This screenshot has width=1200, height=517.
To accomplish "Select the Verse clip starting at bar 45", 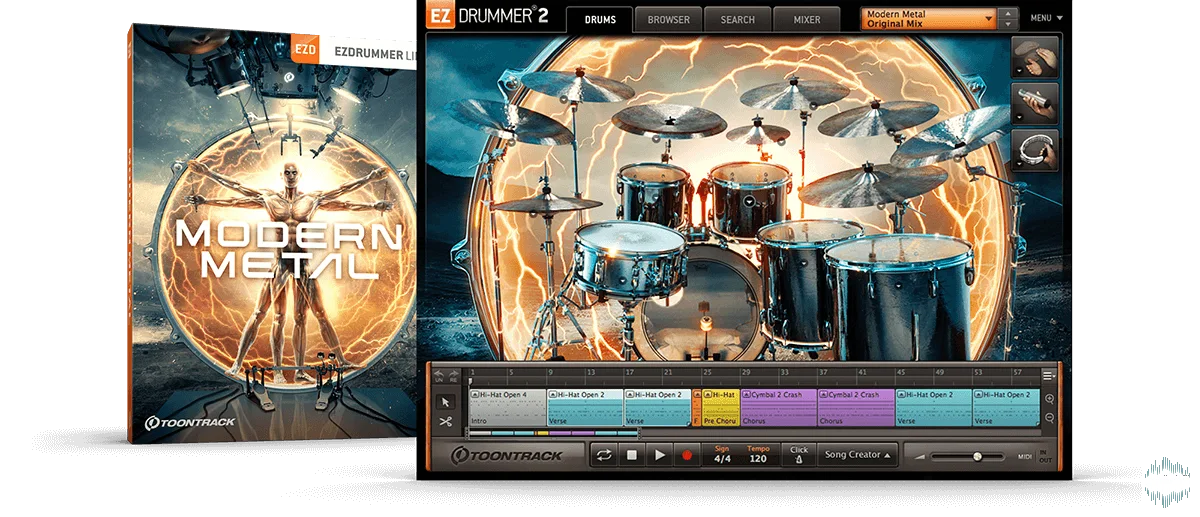I will (934, 408).
